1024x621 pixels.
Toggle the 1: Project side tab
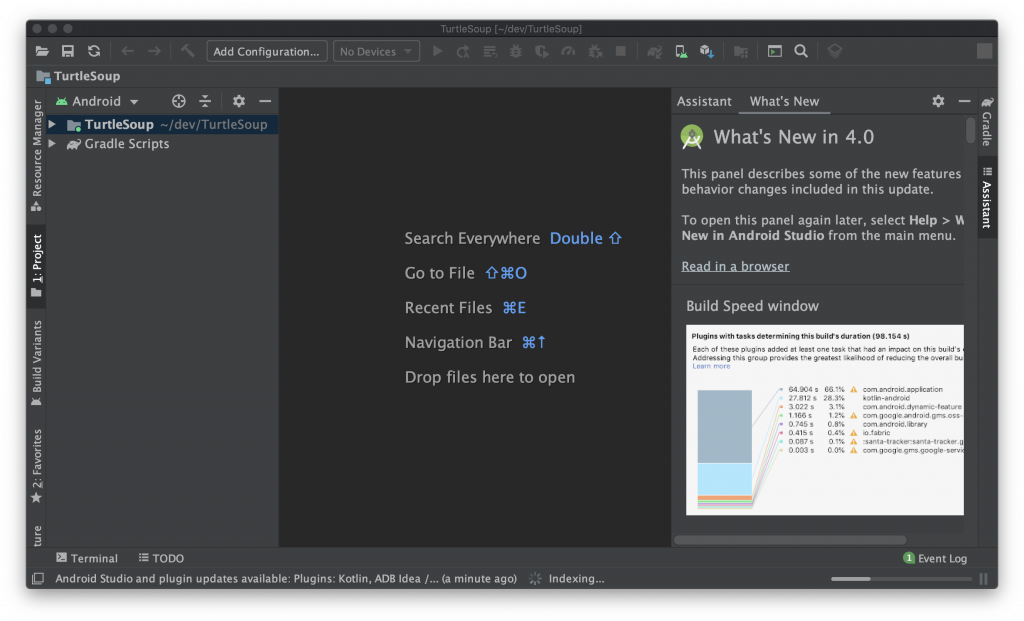[x=37, y=266]
